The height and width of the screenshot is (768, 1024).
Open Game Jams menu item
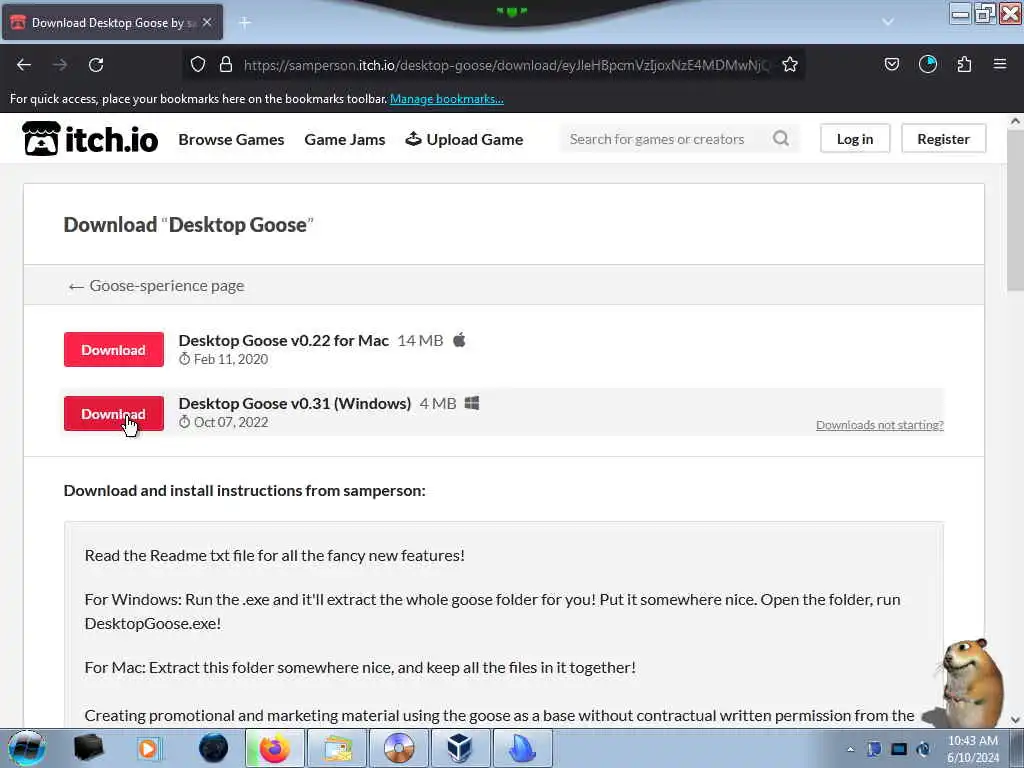[345, 139]
